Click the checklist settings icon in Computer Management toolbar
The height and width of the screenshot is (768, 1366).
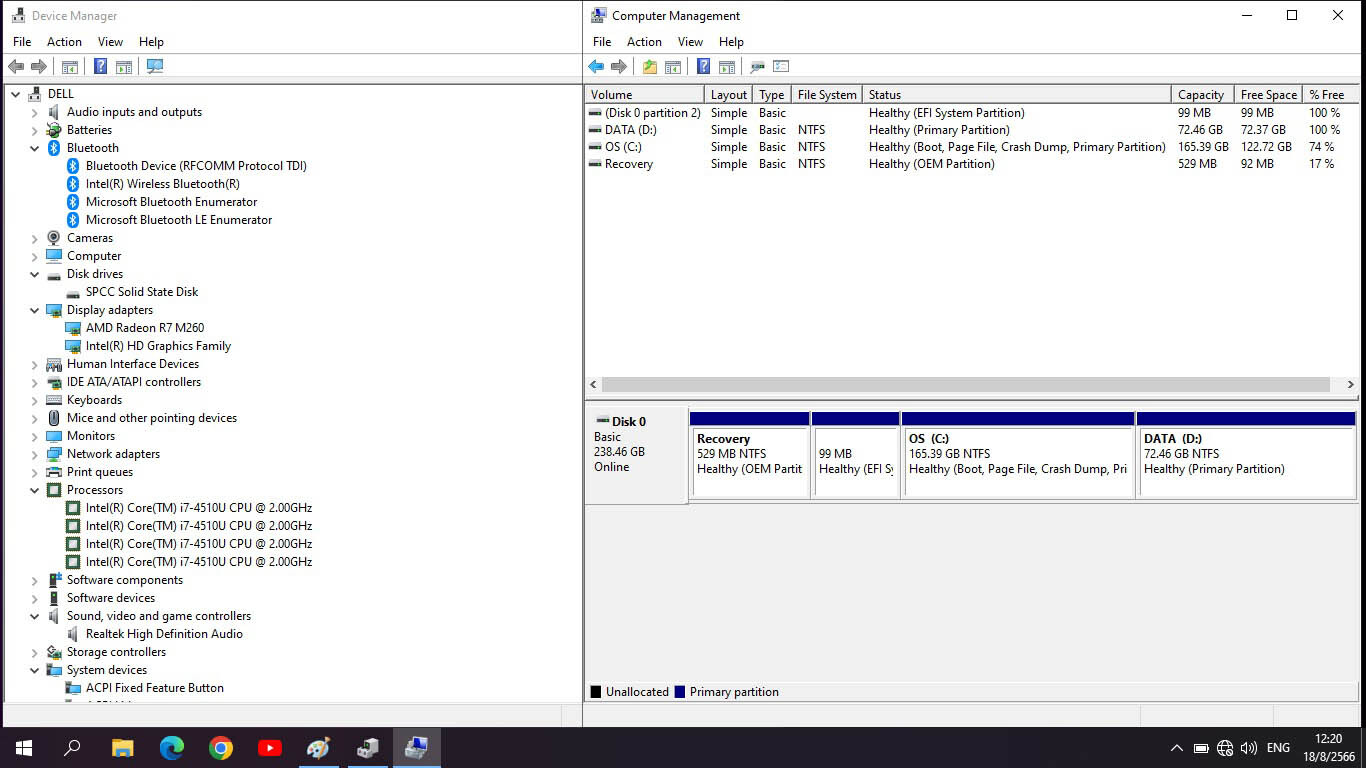click(781, 67)
